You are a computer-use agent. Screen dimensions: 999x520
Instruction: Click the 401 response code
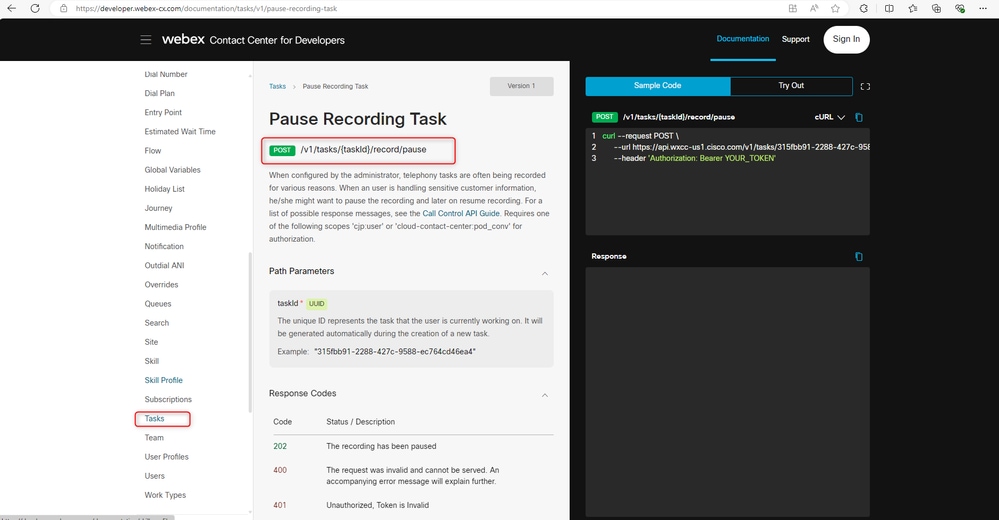tap(280, 505)
